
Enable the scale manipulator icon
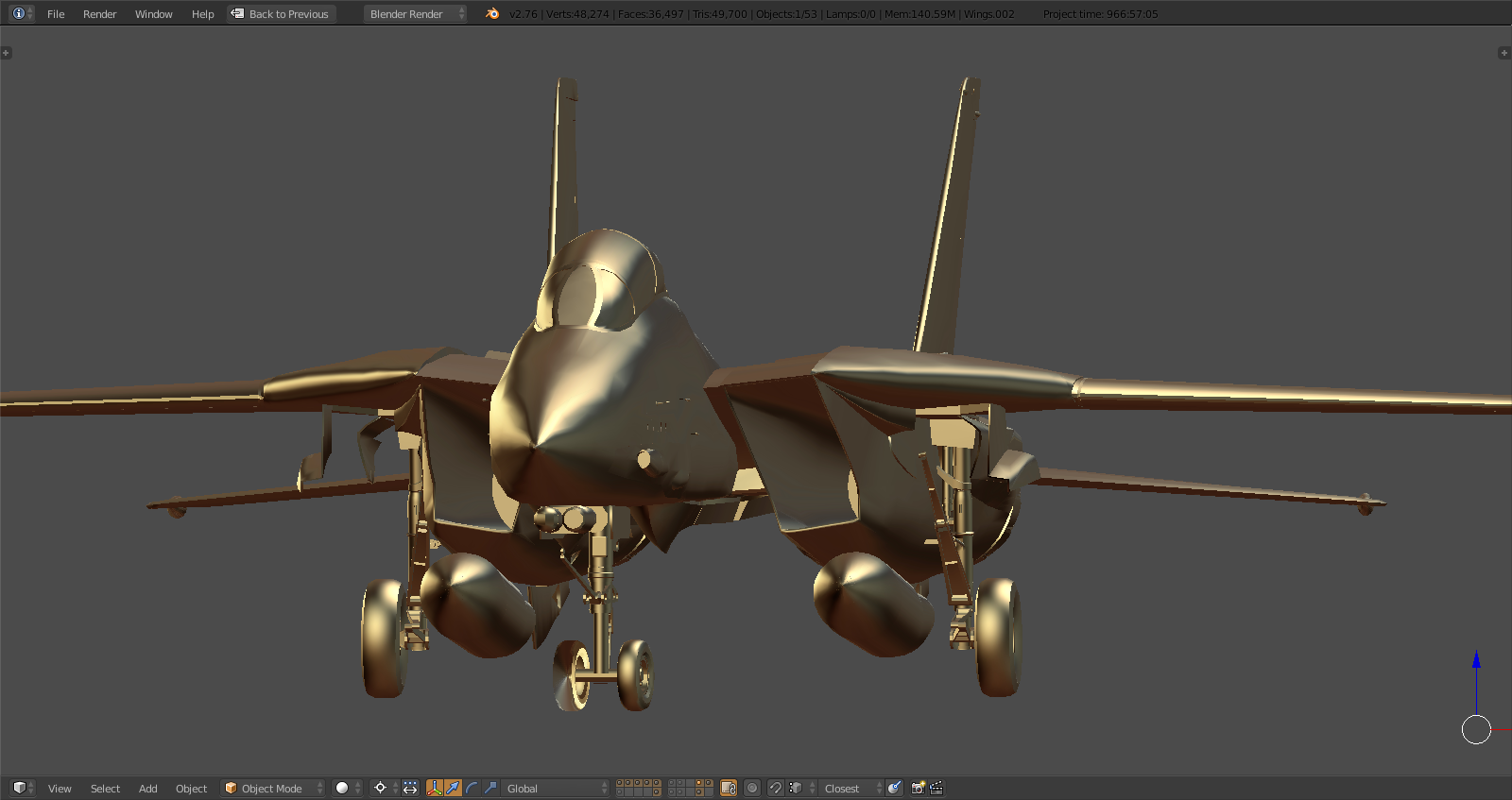pos(490,788)
